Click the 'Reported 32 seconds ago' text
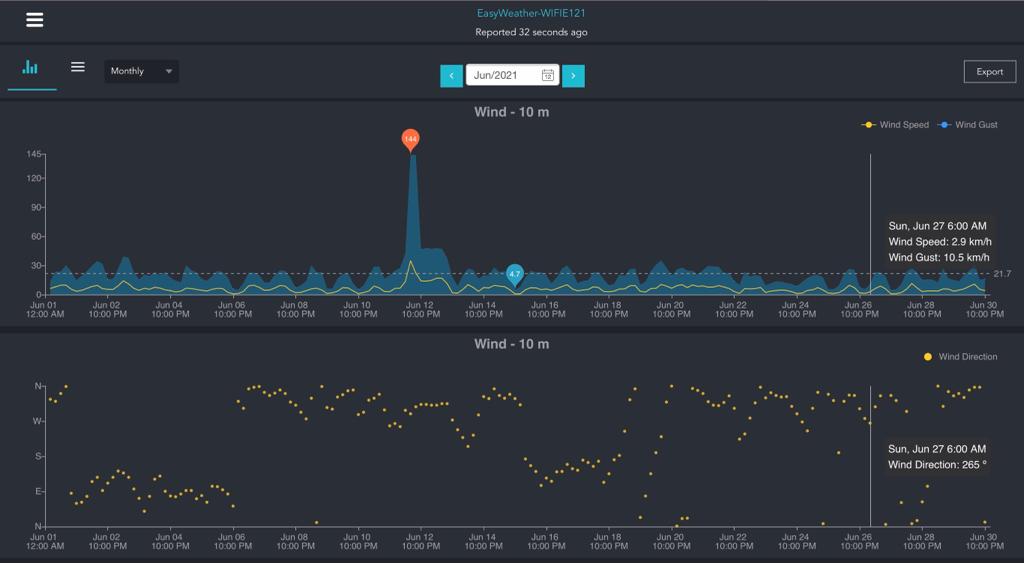 click(531, 32)
